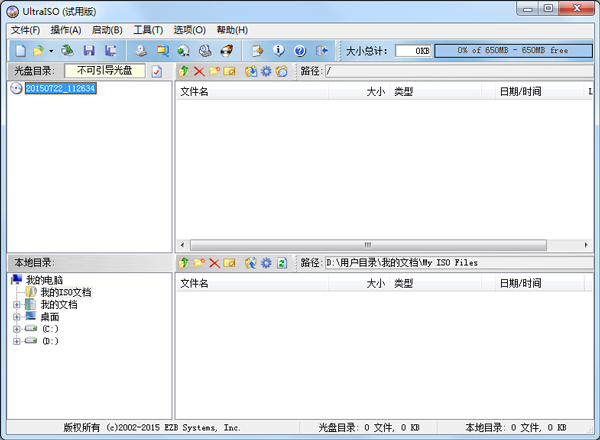Open dropdown arrow next to Open folder icon
600x440 pixels.
[53, 50]
